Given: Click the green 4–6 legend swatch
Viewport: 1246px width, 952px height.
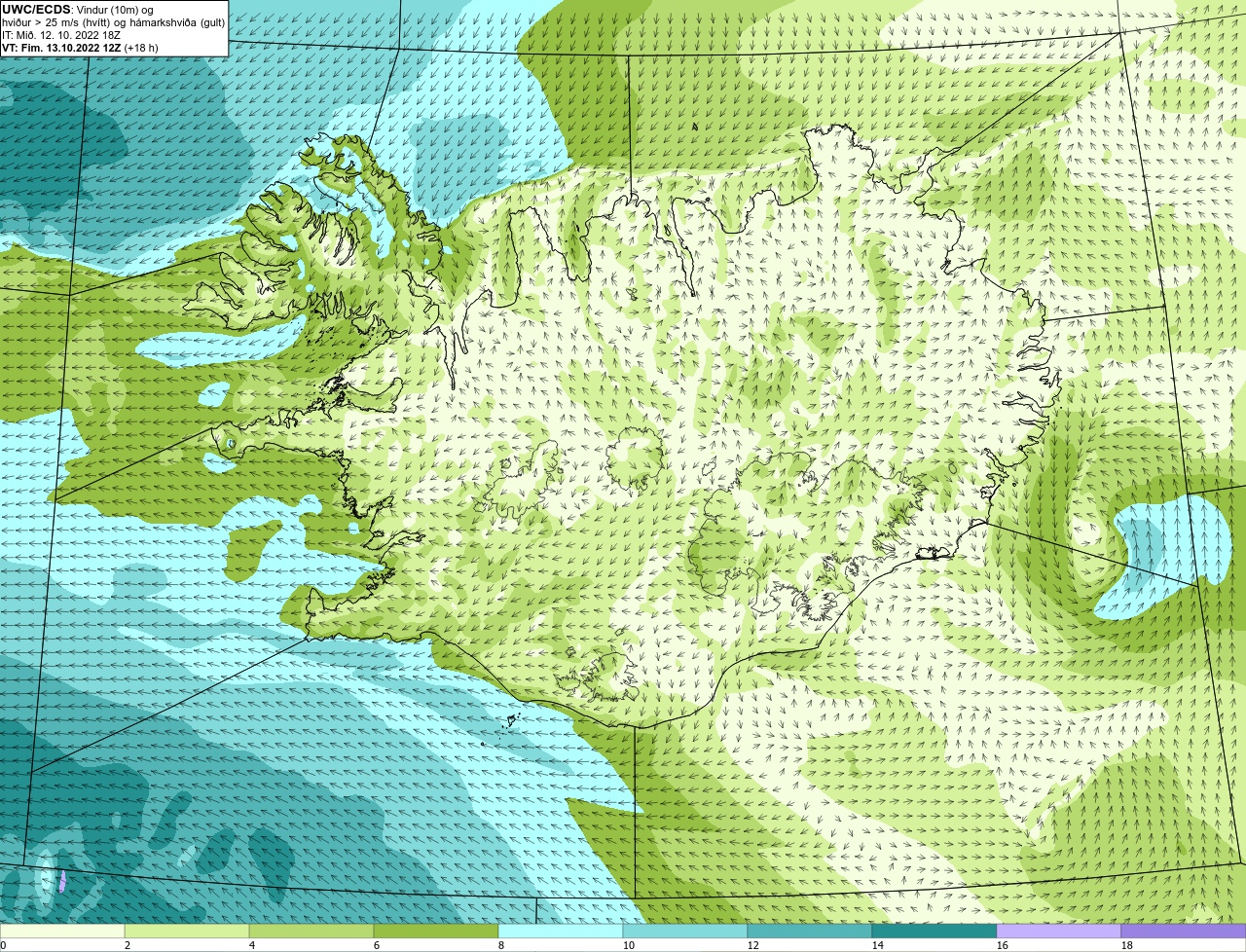Looking at the screenshot, I should (x=311, y=932).
